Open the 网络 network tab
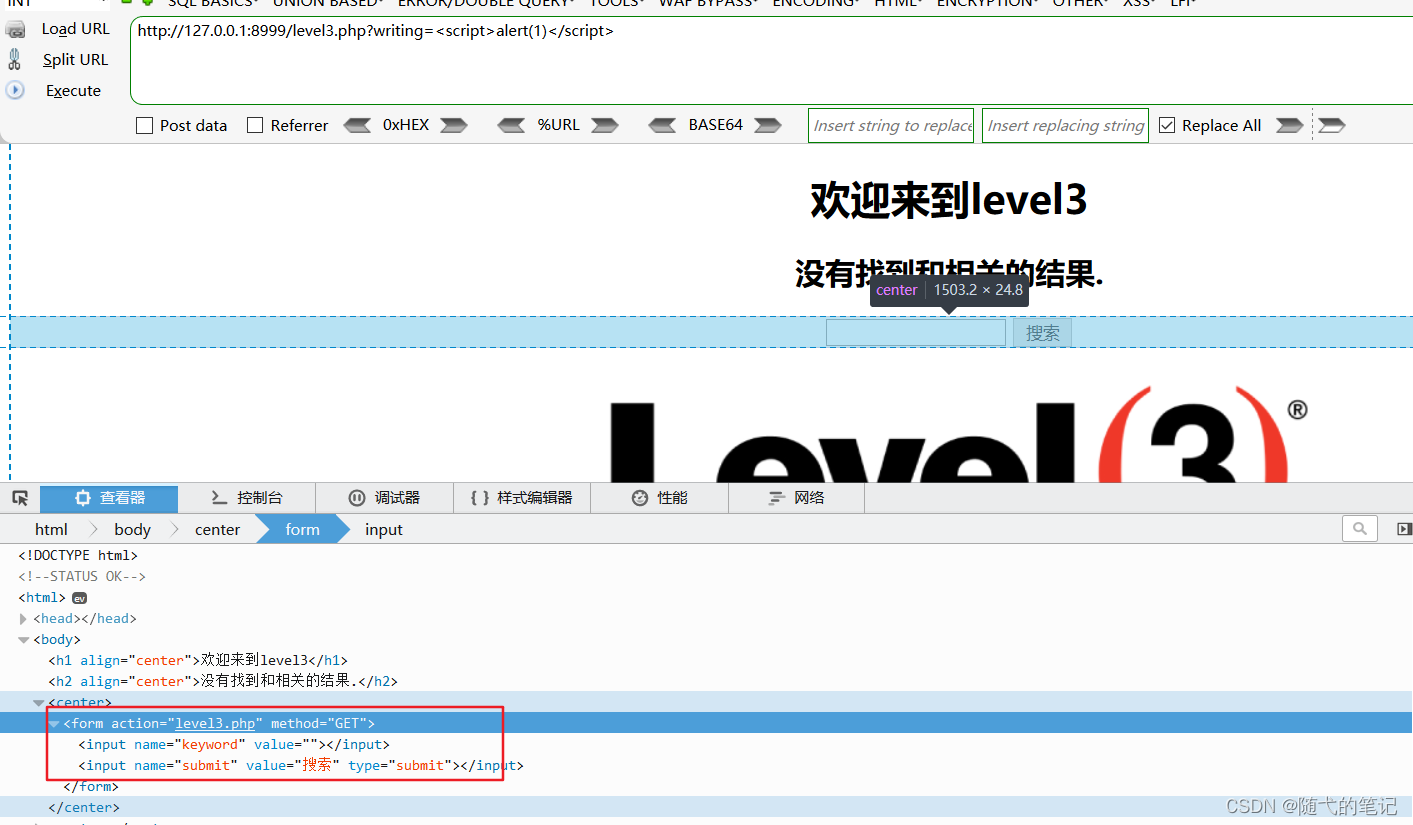The height and width of the screenshot is (825, 1413). point(797,498)
